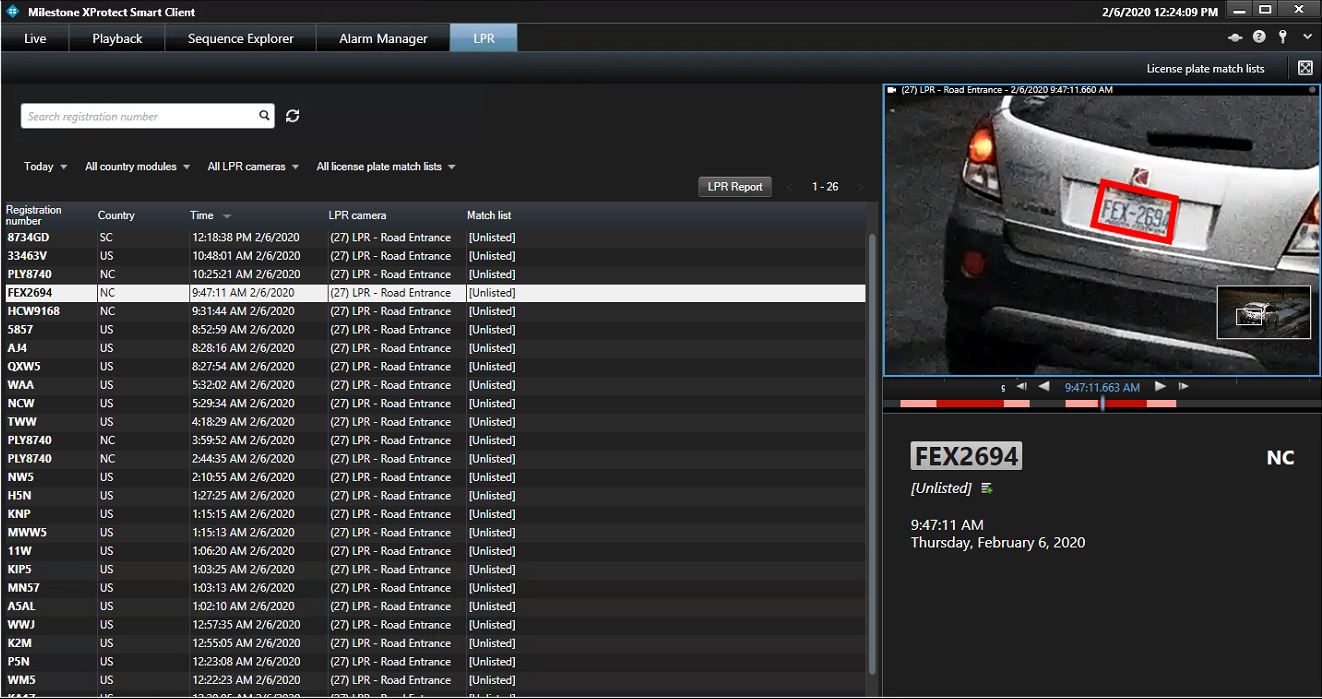Add FEX2694 to match list icon
1322x699 pixels.
[987, 488]
